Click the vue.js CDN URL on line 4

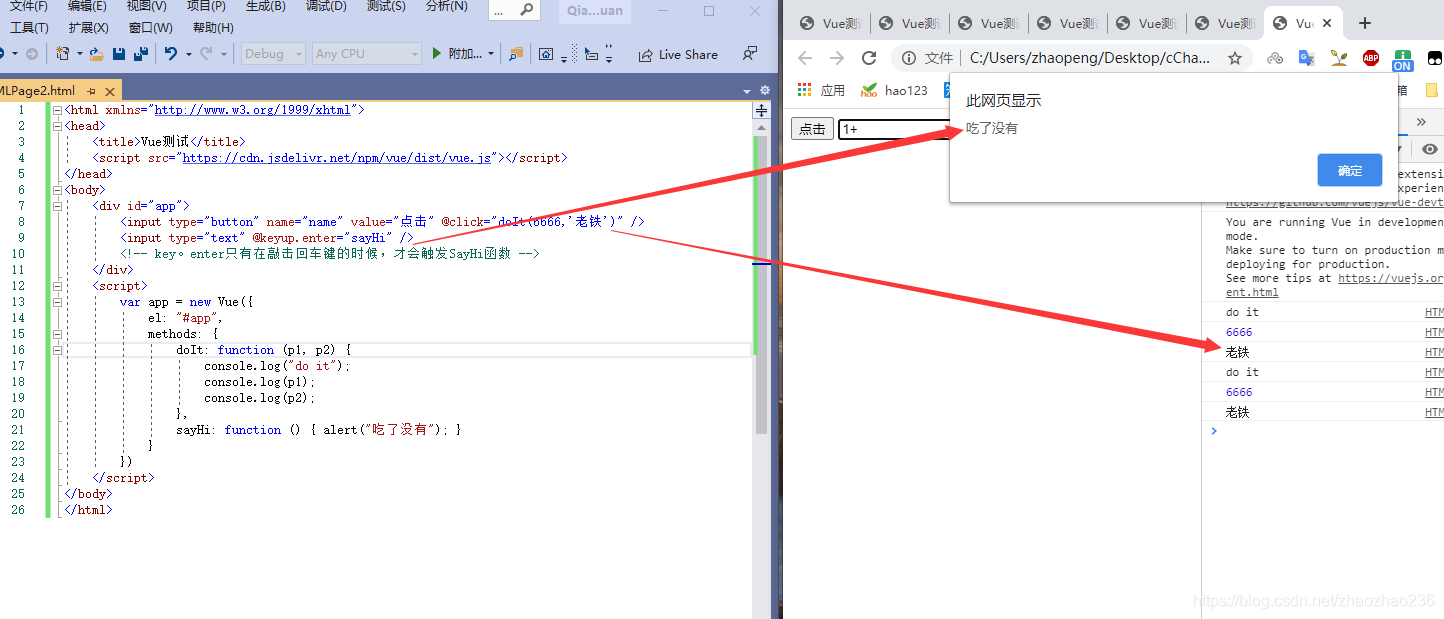coord(338,158)
